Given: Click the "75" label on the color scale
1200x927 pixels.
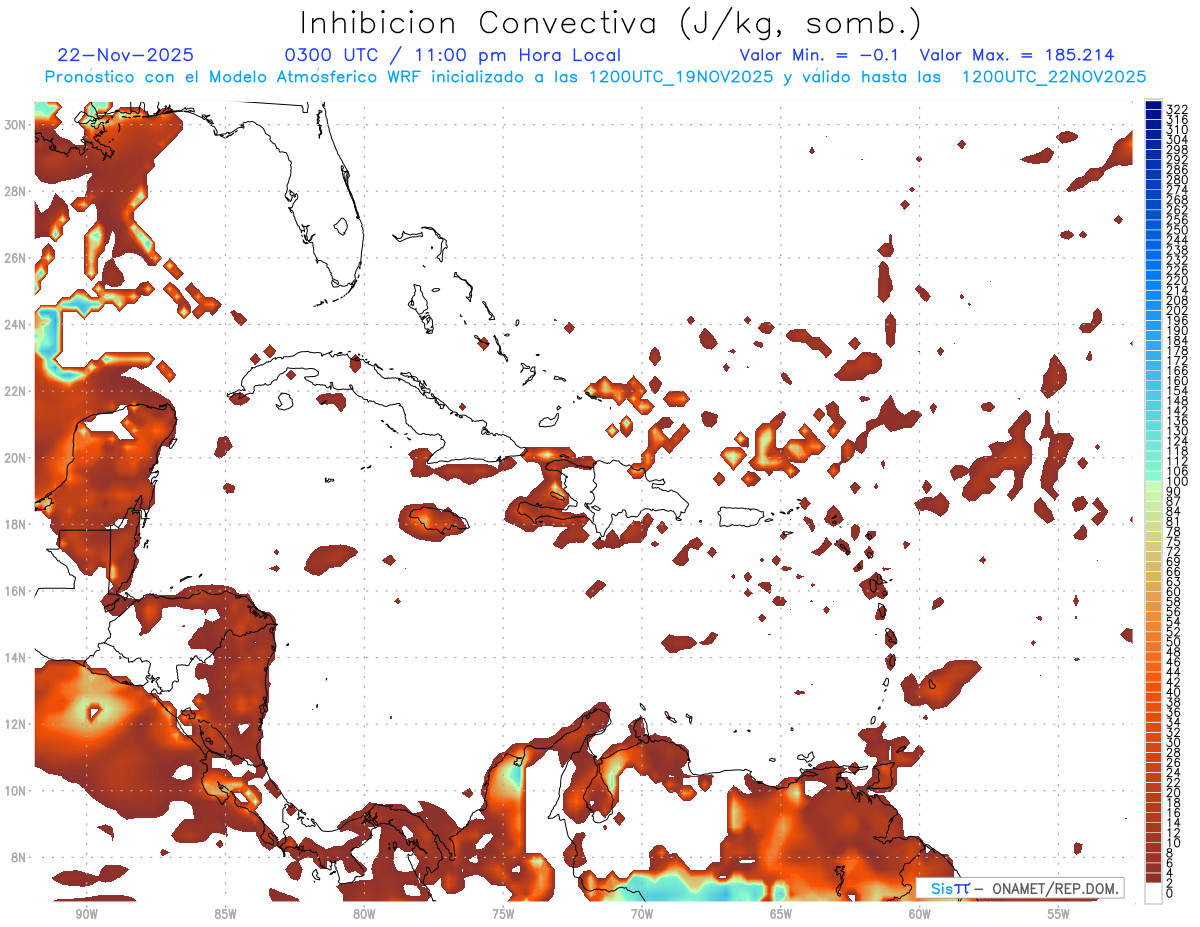Looking at the screenshot, I should coord(1173,542).
